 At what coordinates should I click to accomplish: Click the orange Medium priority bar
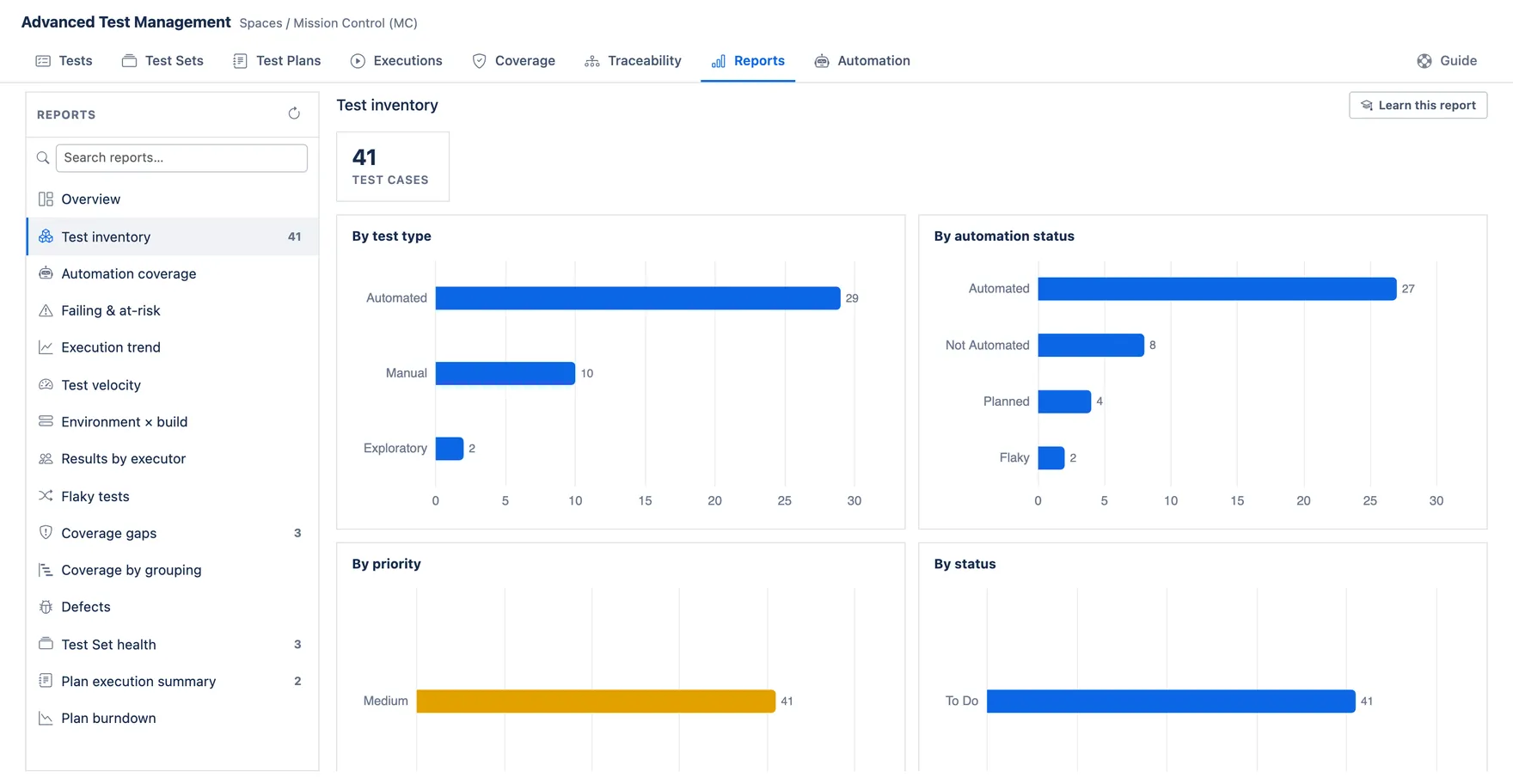[596, 701]
